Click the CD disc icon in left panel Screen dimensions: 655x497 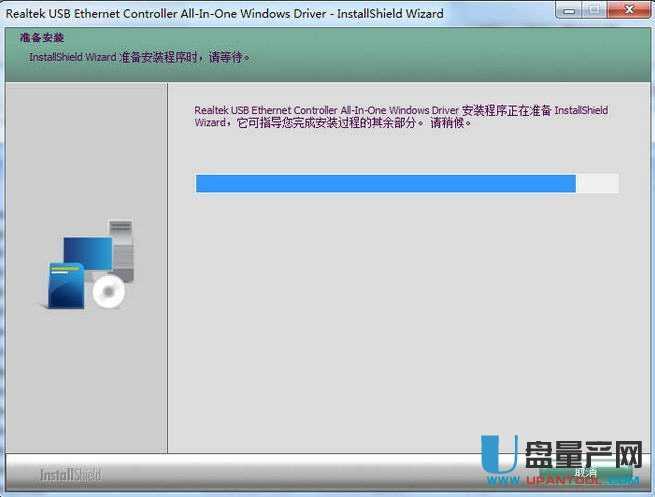(106, 292)
